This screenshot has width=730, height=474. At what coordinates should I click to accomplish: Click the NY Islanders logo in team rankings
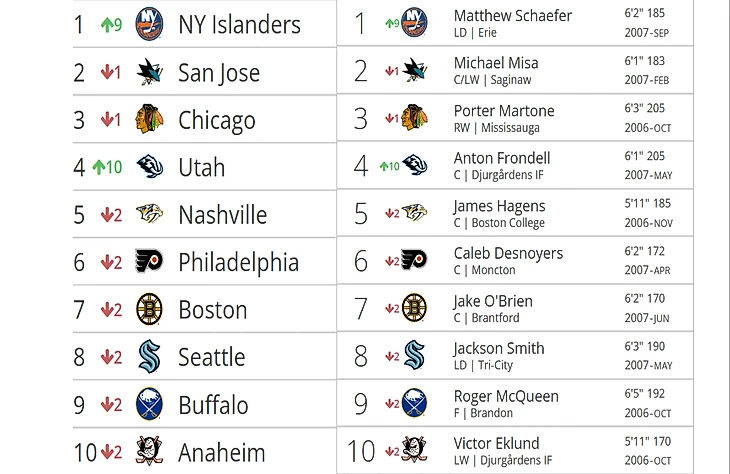(x=148, y=25)
